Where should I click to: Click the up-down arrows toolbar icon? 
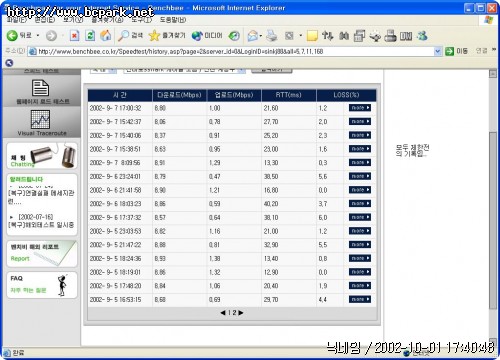(x=327, y=35)
